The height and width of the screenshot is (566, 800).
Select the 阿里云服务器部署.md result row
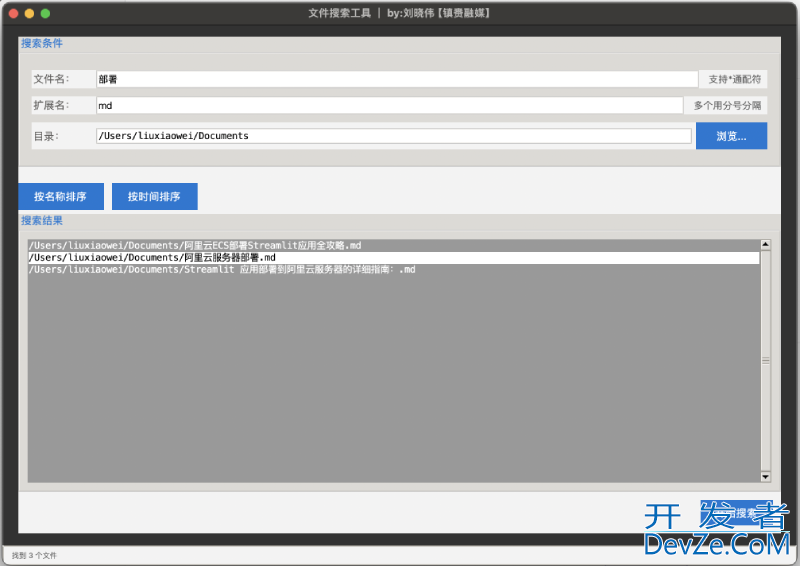click(152, 257)
